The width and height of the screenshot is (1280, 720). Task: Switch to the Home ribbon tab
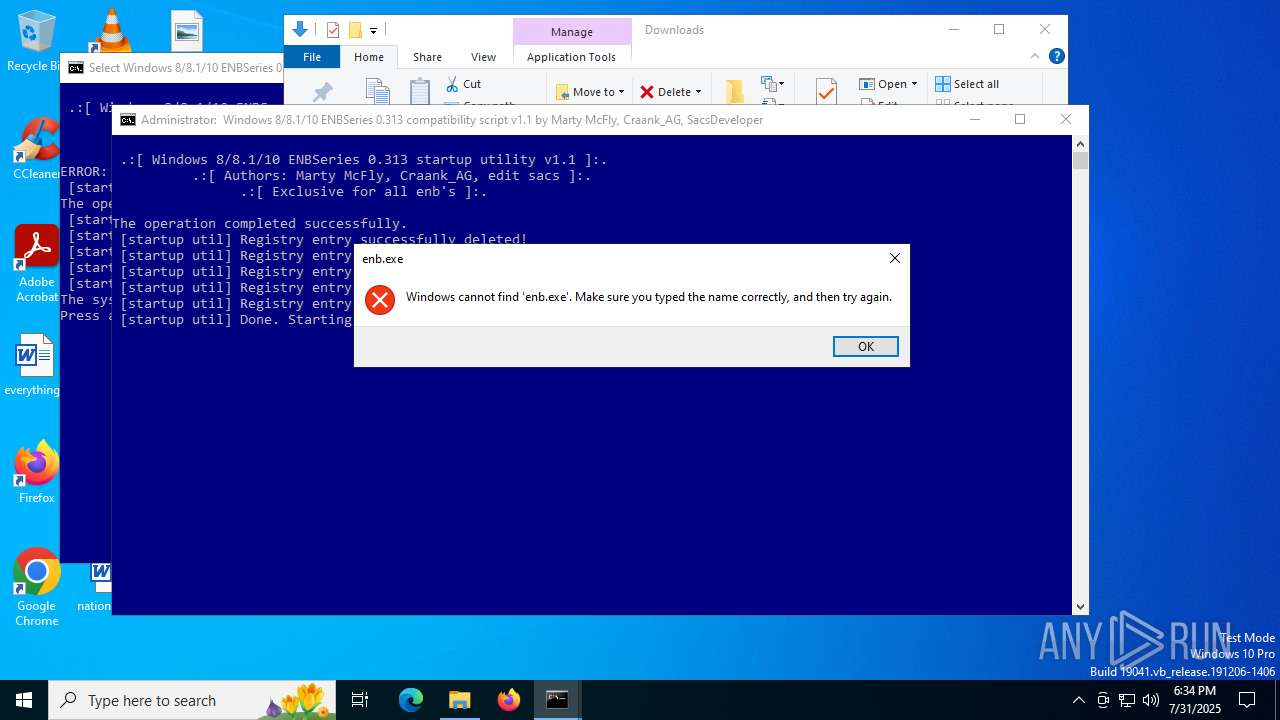(x=369, y=57)
